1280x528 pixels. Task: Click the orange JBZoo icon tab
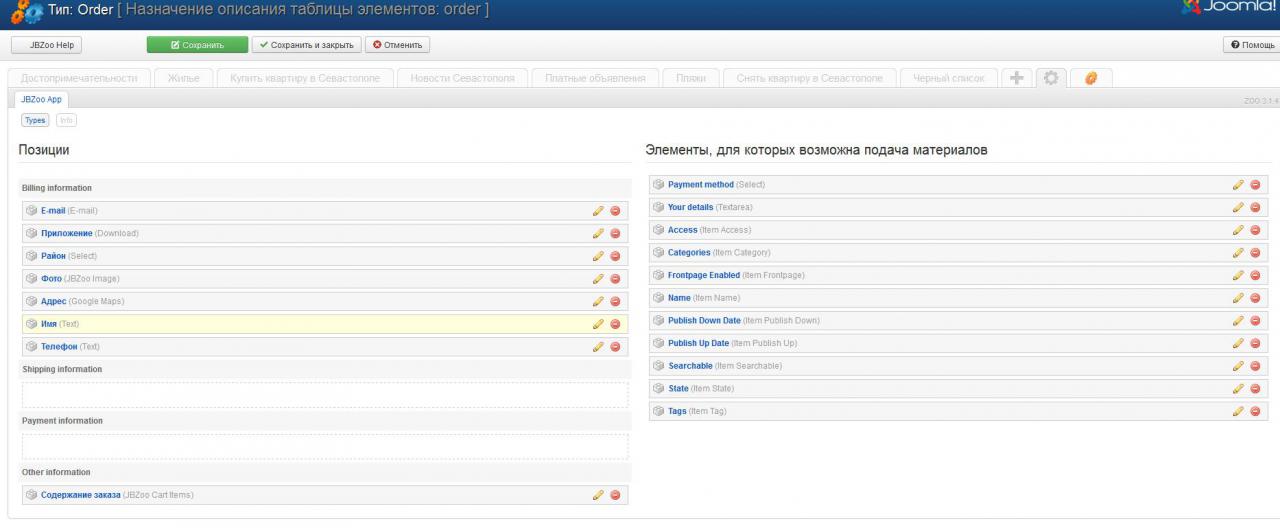[1091, 78]
